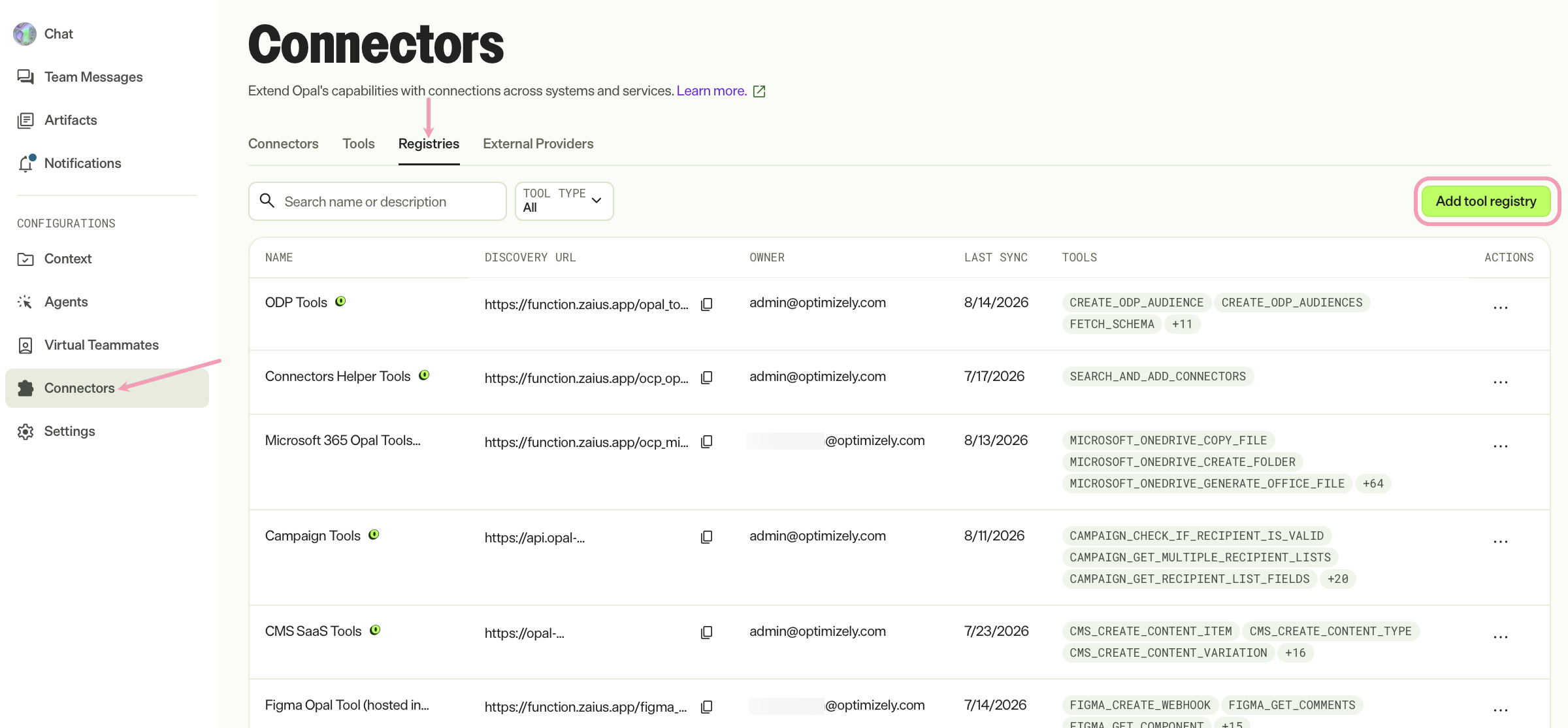
Task: Click the CREATE_ODP_AUDIENCES tool tag
Action: 1292,303
